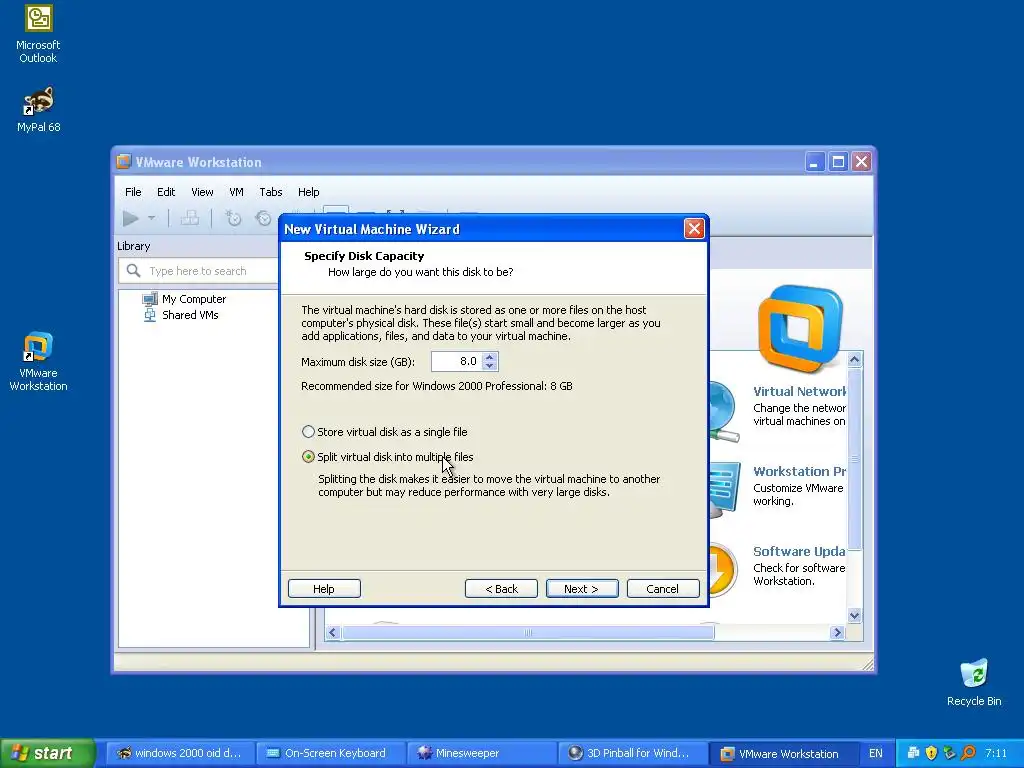Select Shared VMs in Library tree
The height and width of the screenshot is (768, 1024).
coord(190,315)
